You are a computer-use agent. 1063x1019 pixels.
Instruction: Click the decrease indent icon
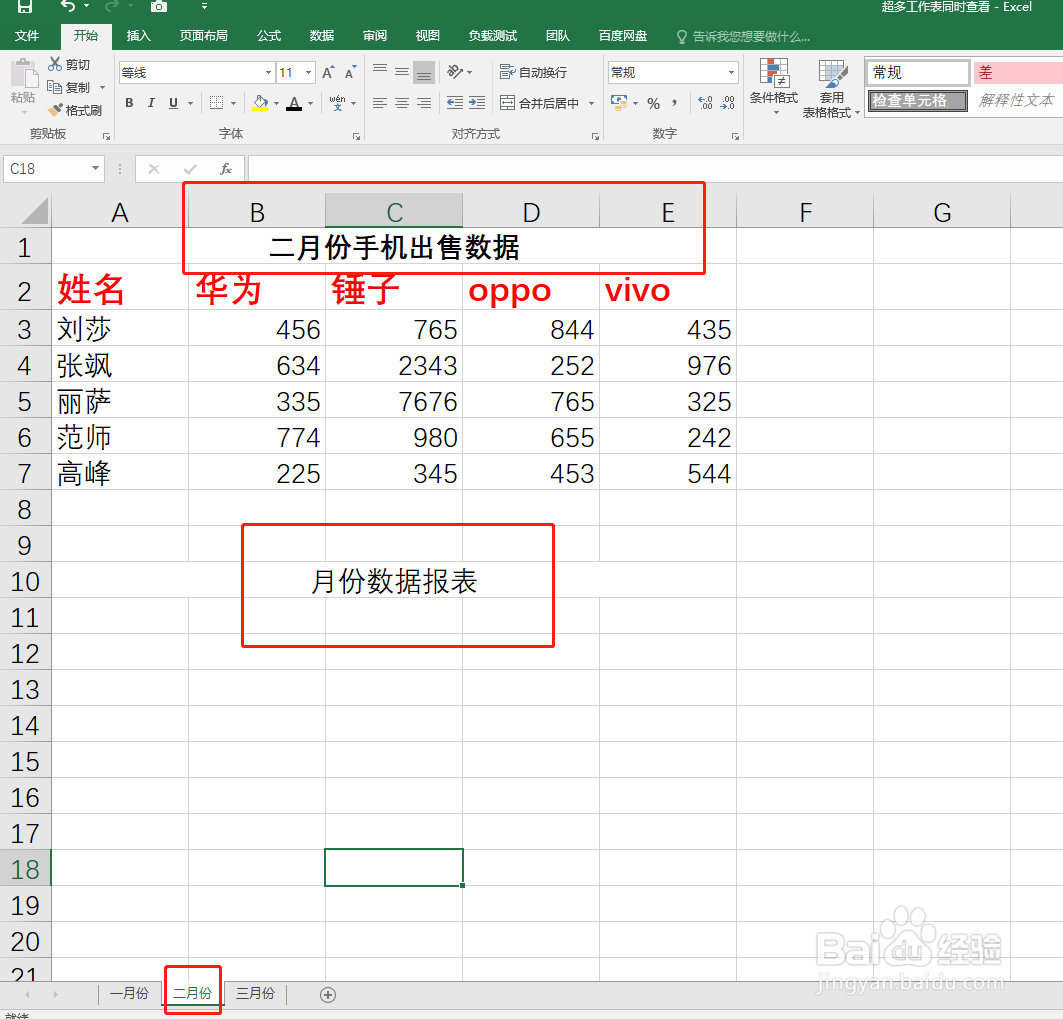[455, 103]
